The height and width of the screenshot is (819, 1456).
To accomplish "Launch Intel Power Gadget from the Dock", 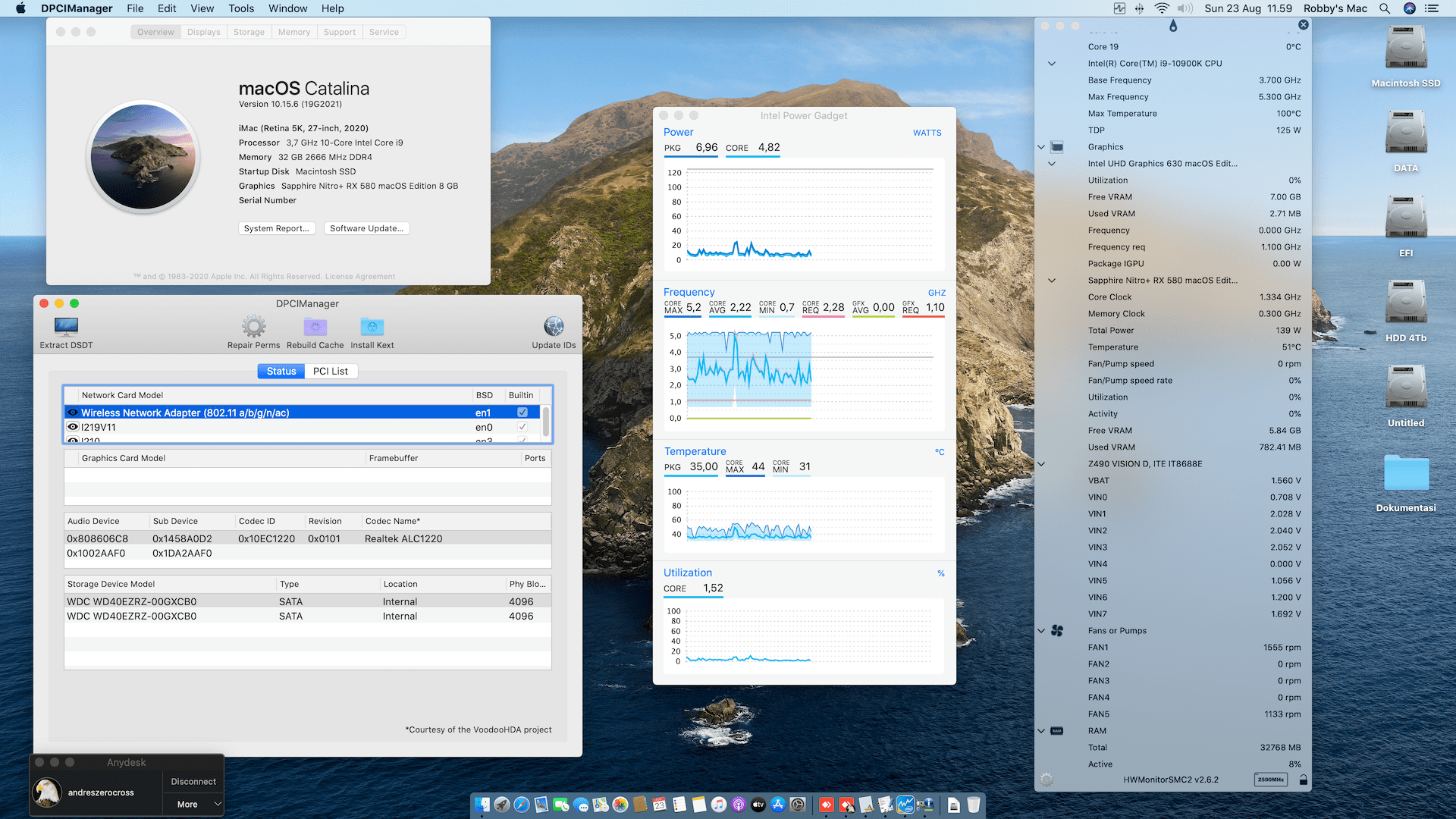I will [x=904, y=804].
